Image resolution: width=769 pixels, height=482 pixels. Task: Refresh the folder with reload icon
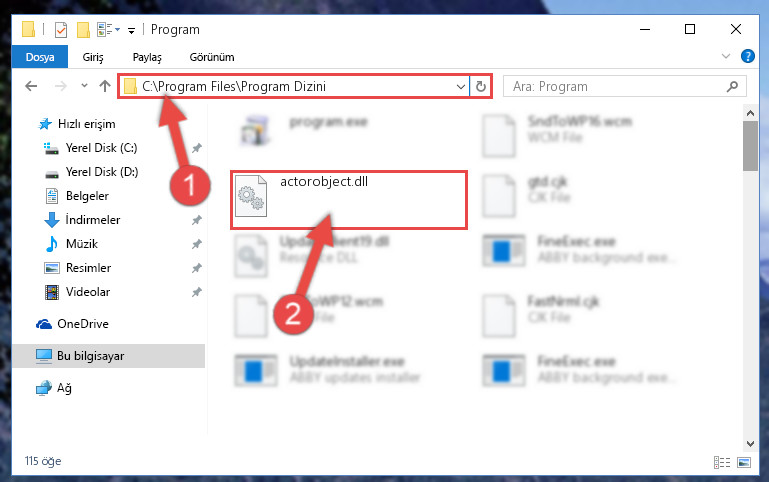pyautogui.click(x=481, y=87)
